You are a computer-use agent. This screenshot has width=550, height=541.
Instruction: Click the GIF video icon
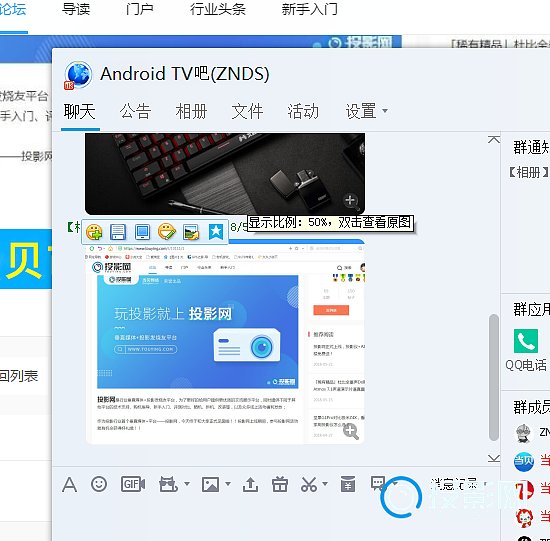point(133,485)
